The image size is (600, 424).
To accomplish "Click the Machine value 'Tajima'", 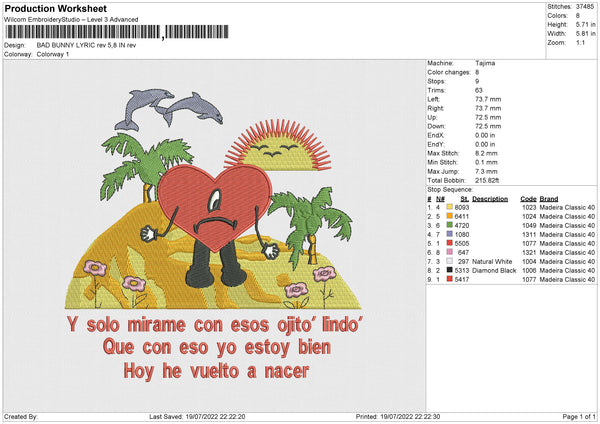I will (485, 63).
